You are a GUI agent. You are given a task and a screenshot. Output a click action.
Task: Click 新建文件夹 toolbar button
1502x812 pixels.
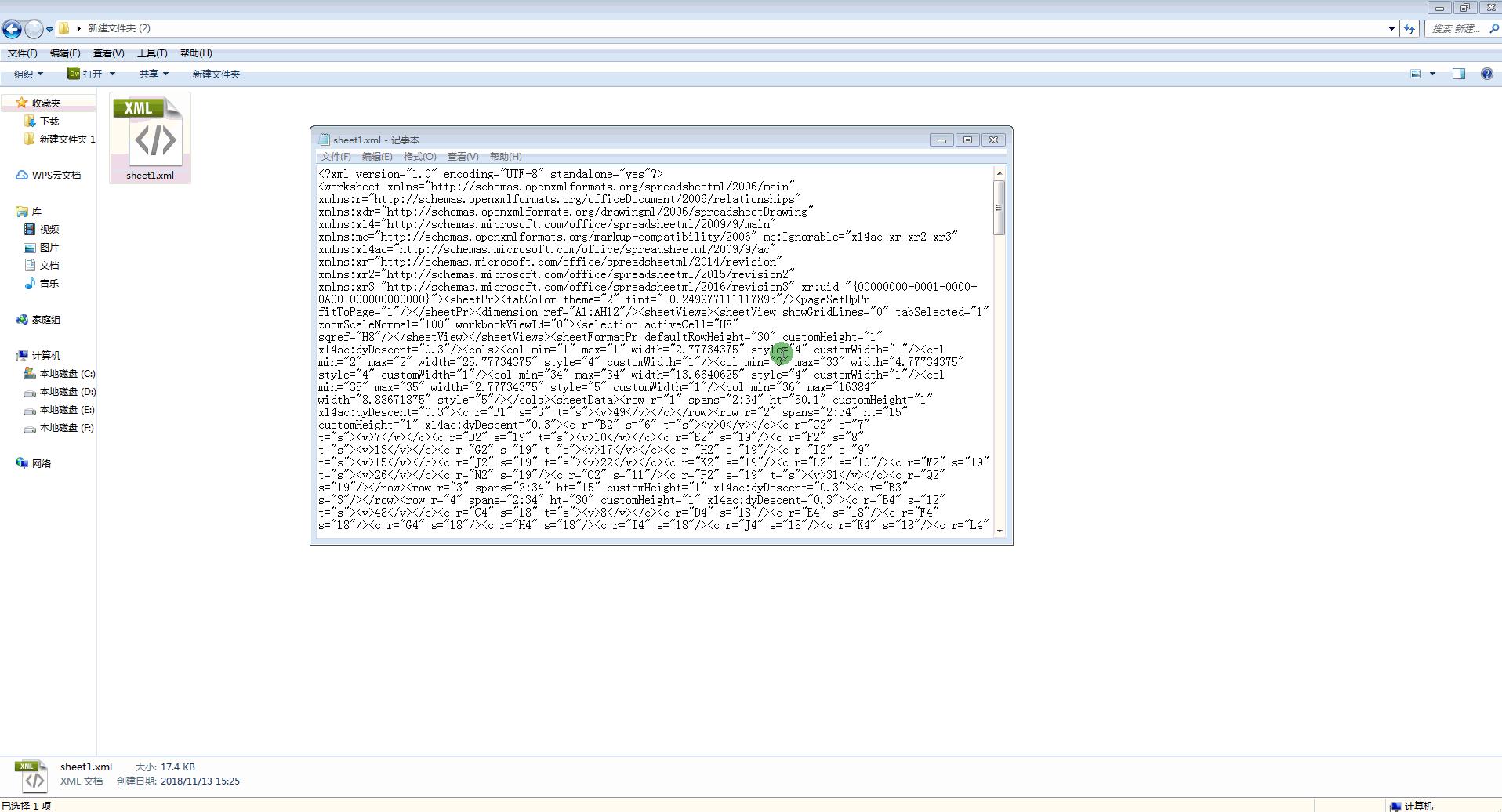[x=216, y=74]
